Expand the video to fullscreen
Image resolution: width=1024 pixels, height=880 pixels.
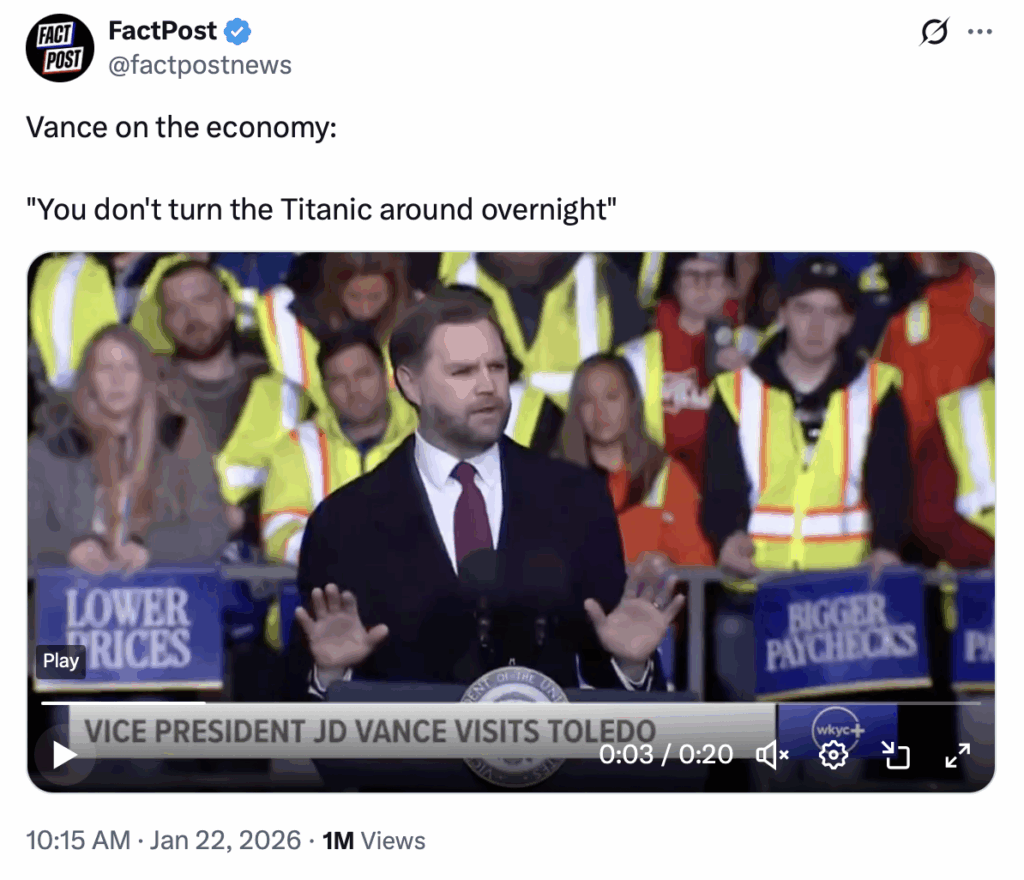coord(957,755)
